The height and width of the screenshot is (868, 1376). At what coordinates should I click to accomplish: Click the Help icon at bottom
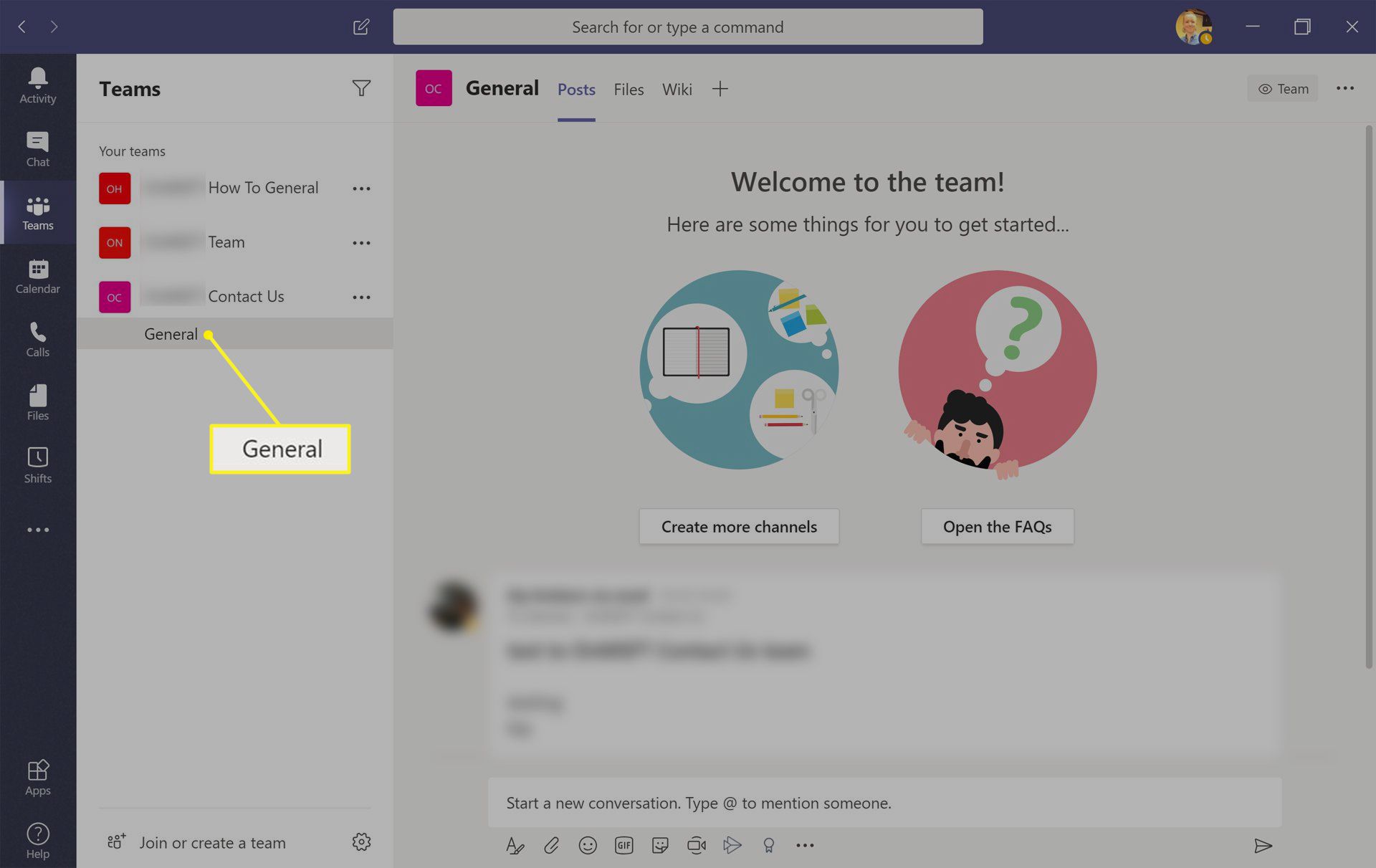pos(37,840)
